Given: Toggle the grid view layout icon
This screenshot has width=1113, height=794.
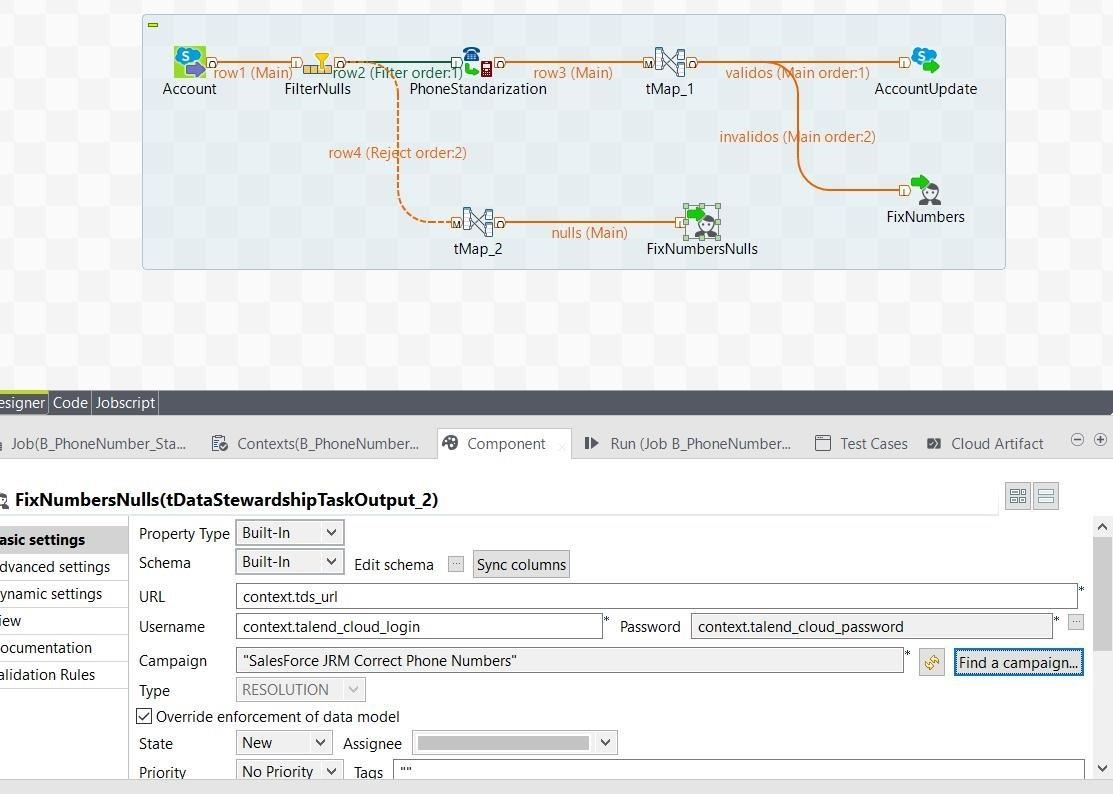Looking at the screenshot, I should click(x=1017, y=495).
